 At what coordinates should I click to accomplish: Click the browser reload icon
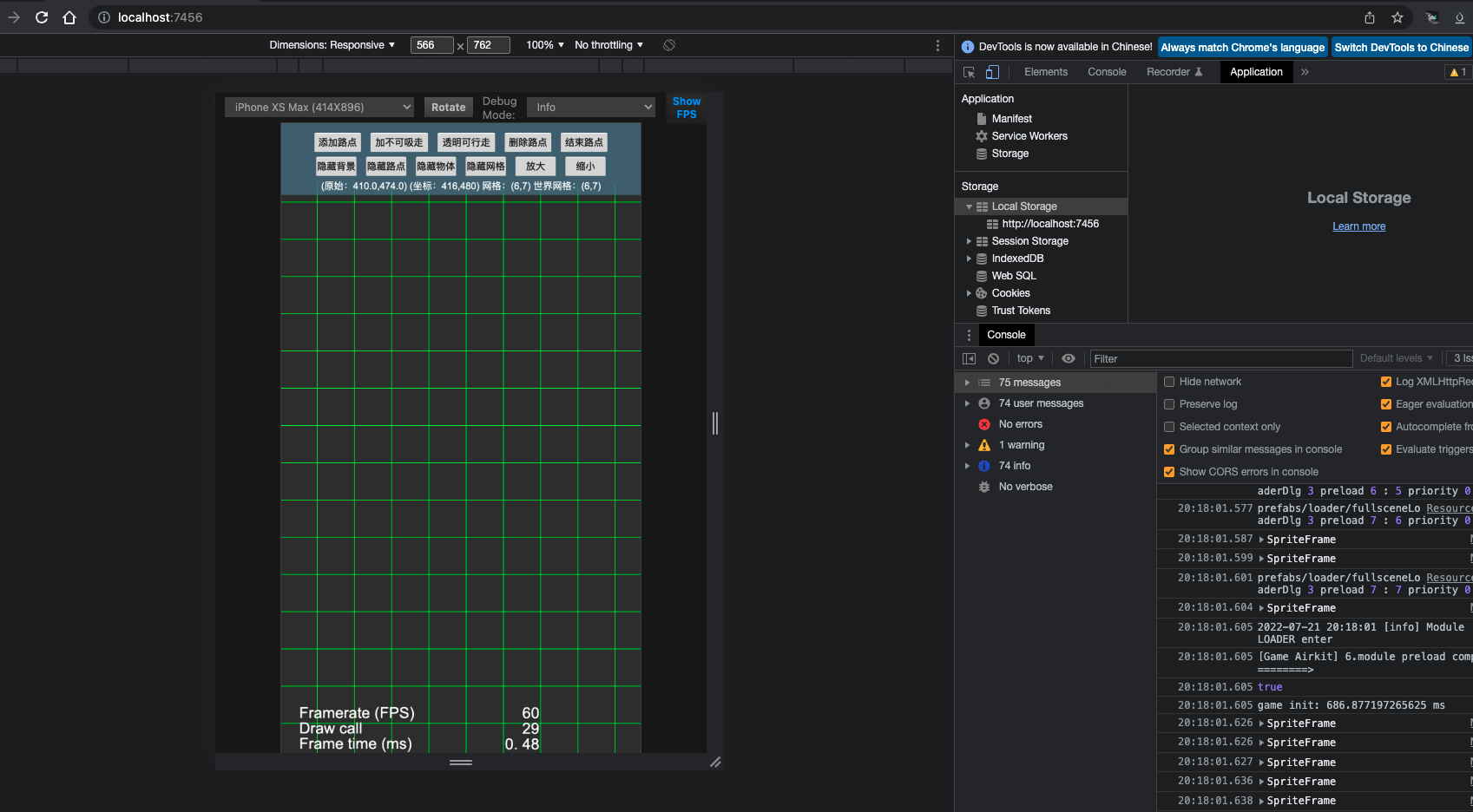(42, 17)
